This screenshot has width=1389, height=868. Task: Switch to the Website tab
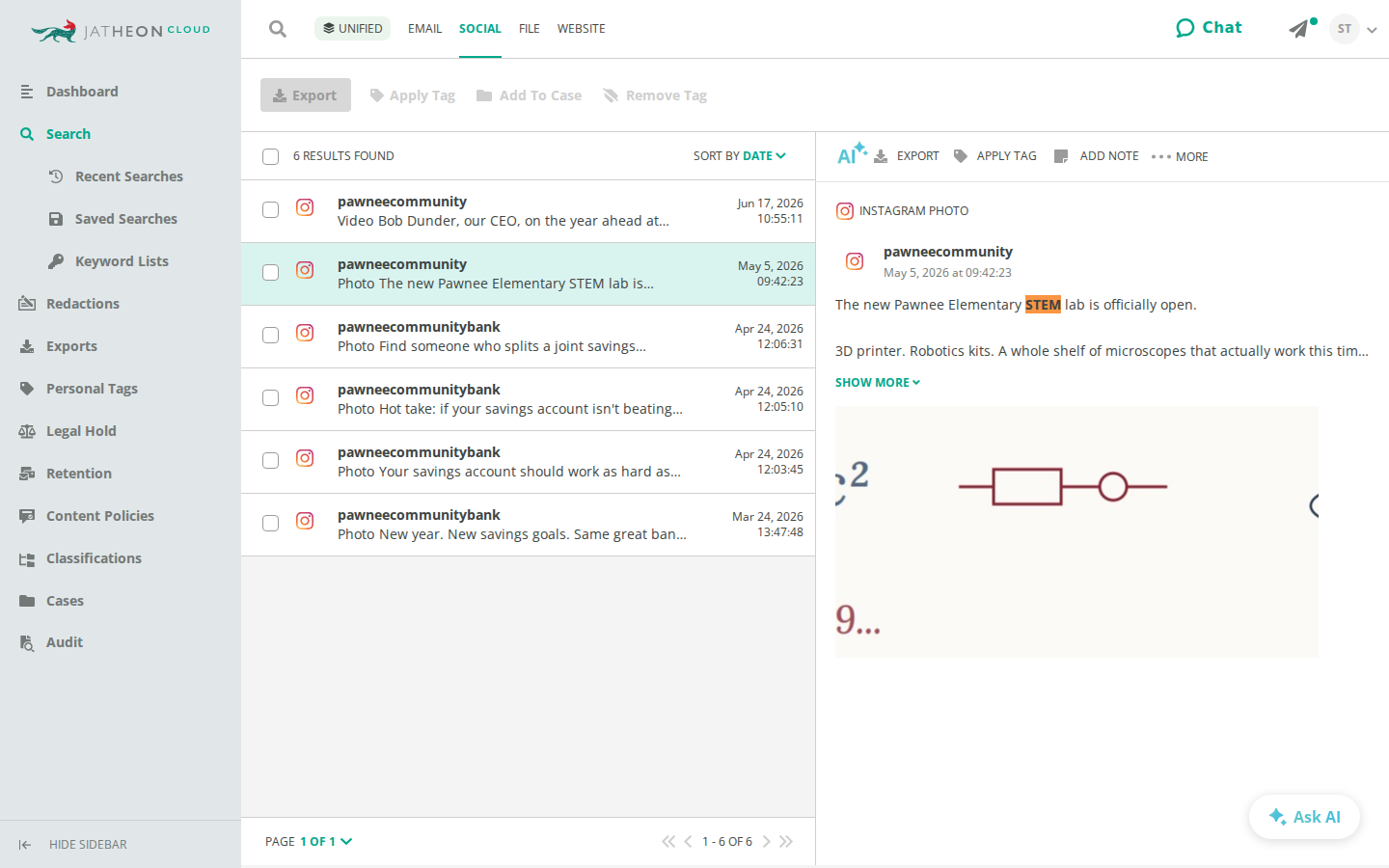[581, 29]
